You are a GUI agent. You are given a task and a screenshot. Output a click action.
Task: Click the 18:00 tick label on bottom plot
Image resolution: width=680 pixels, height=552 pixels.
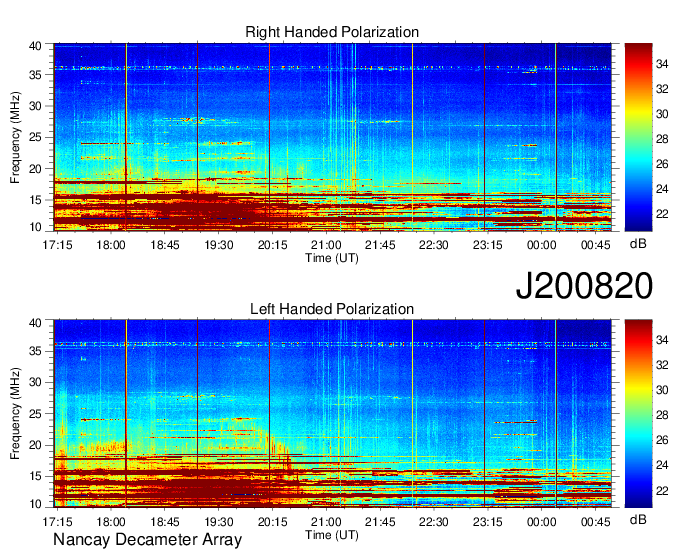coord(111,522)
